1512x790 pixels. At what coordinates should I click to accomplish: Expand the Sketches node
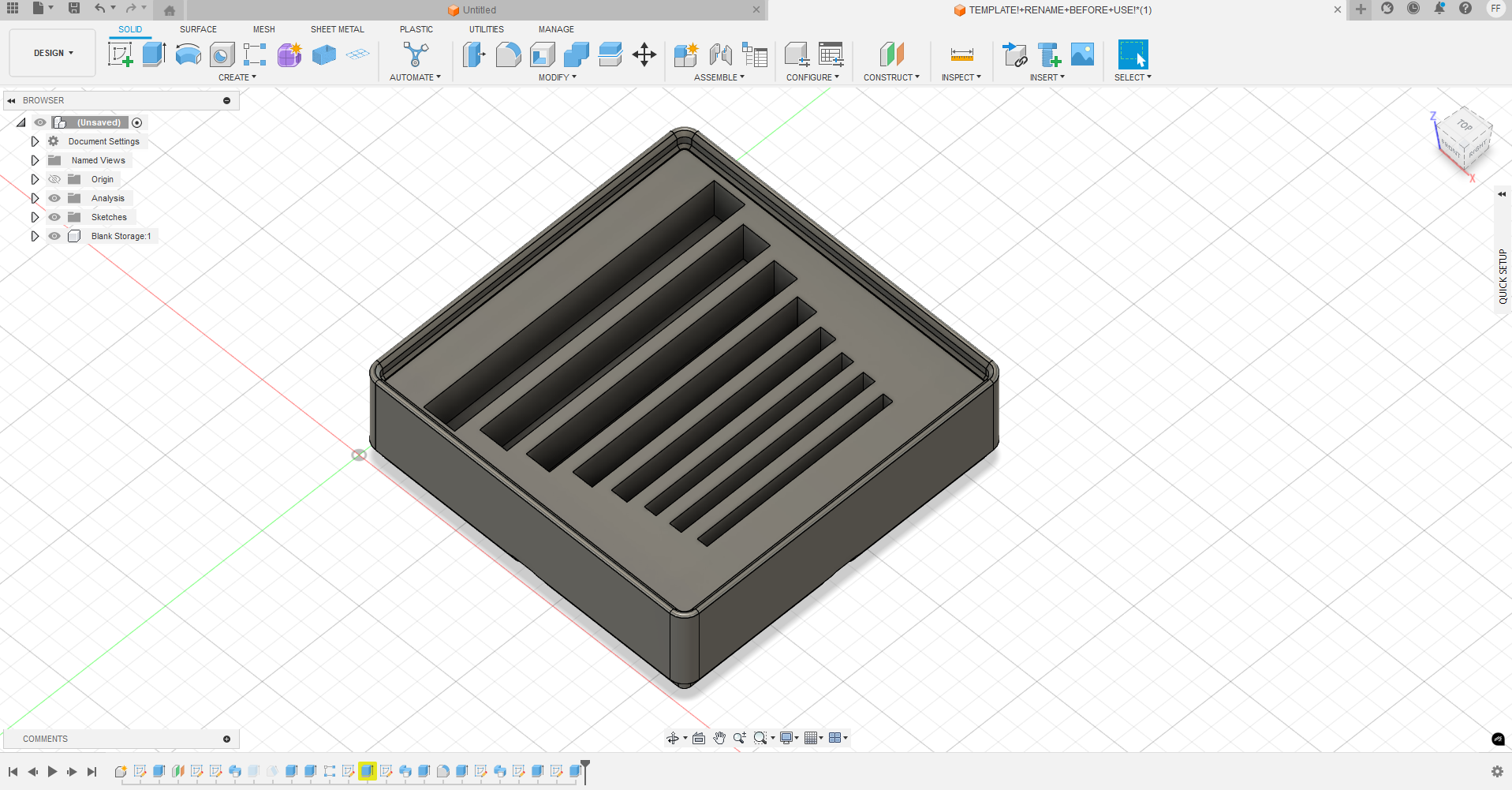click(35, 217)
